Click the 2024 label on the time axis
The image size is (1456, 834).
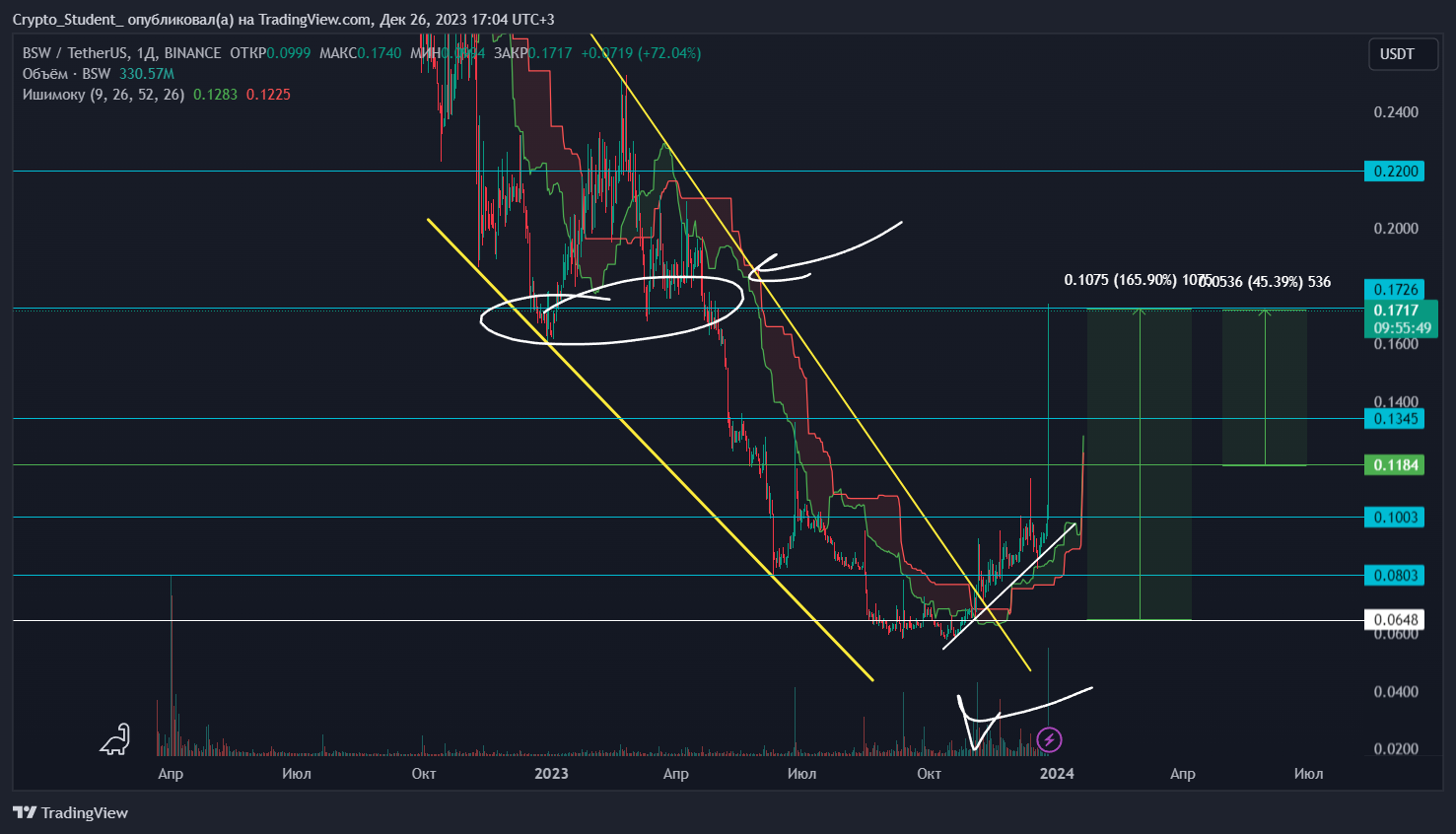click(x=1056, y=774)
